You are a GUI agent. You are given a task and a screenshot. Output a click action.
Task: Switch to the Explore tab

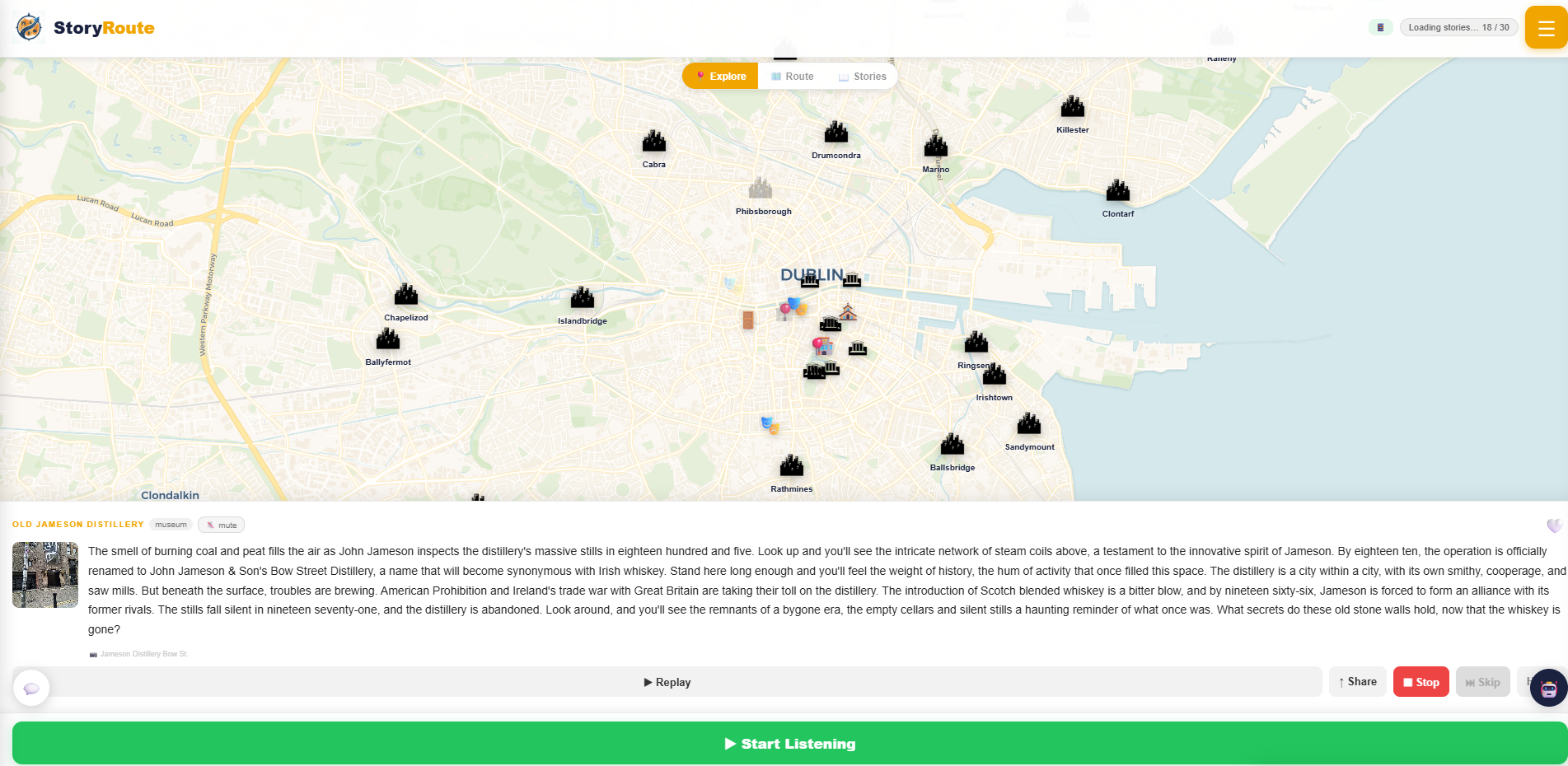point(721,77)
